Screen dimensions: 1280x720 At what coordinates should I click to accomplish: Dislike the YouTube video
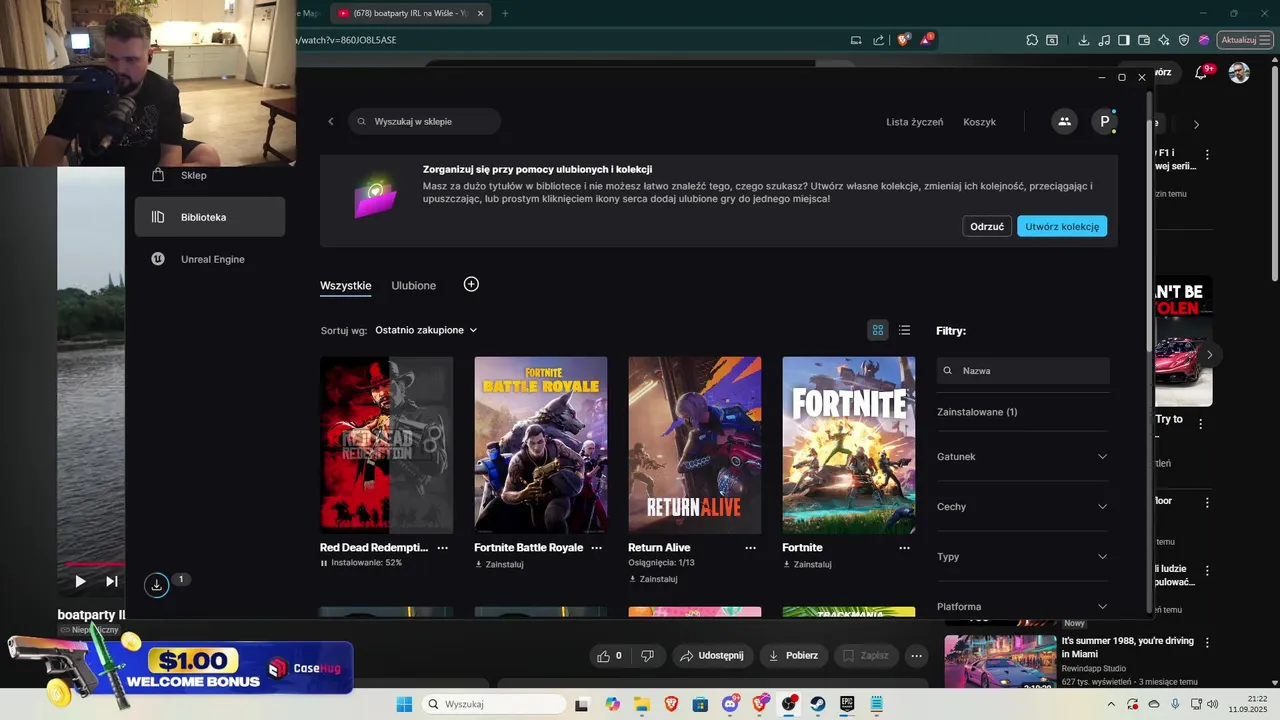pos(647,656)
